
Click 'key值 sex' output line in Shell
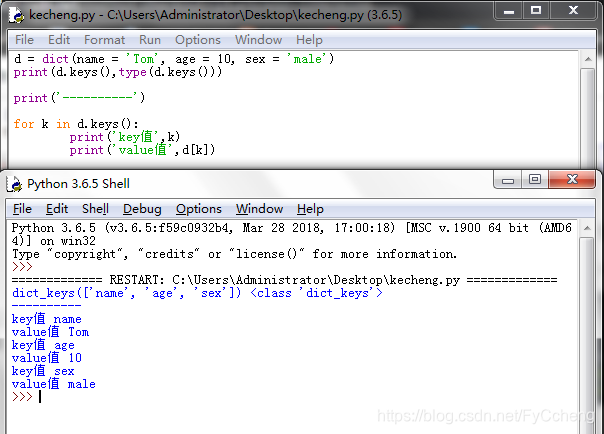pos(43,371)
